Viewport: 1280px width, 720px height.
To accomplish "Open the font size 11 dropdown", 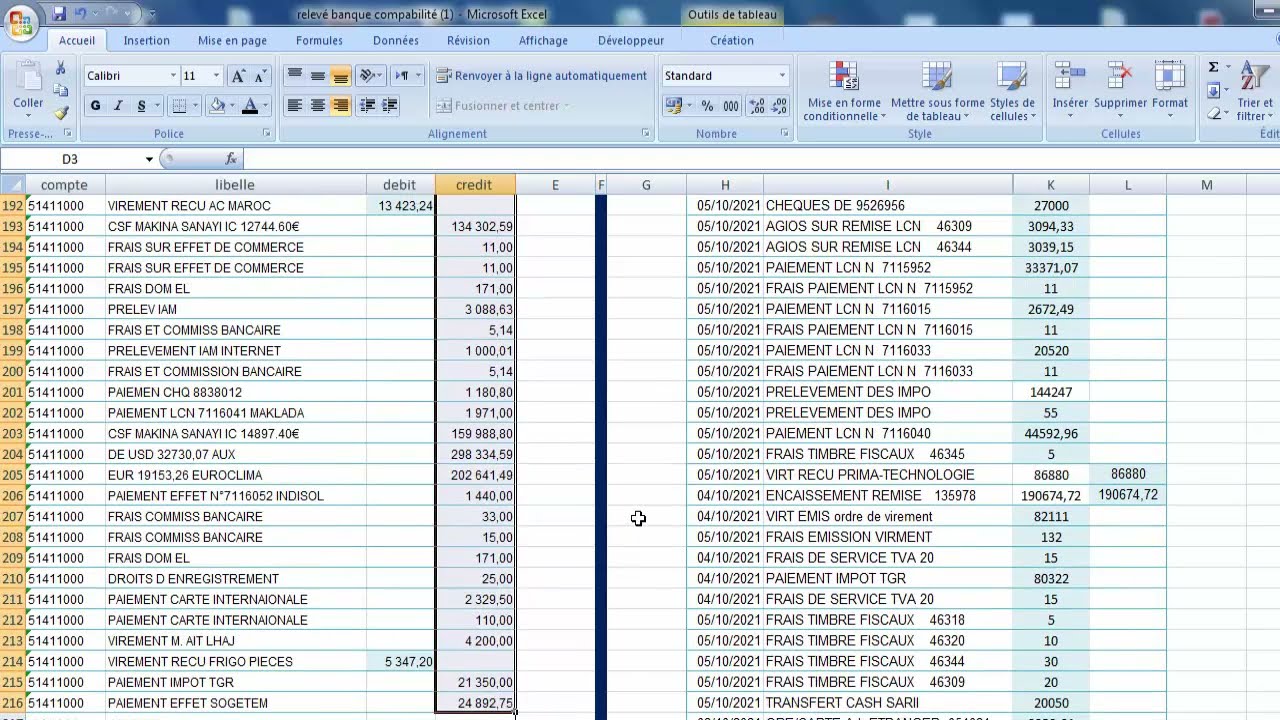I will [x=216, y=76].
